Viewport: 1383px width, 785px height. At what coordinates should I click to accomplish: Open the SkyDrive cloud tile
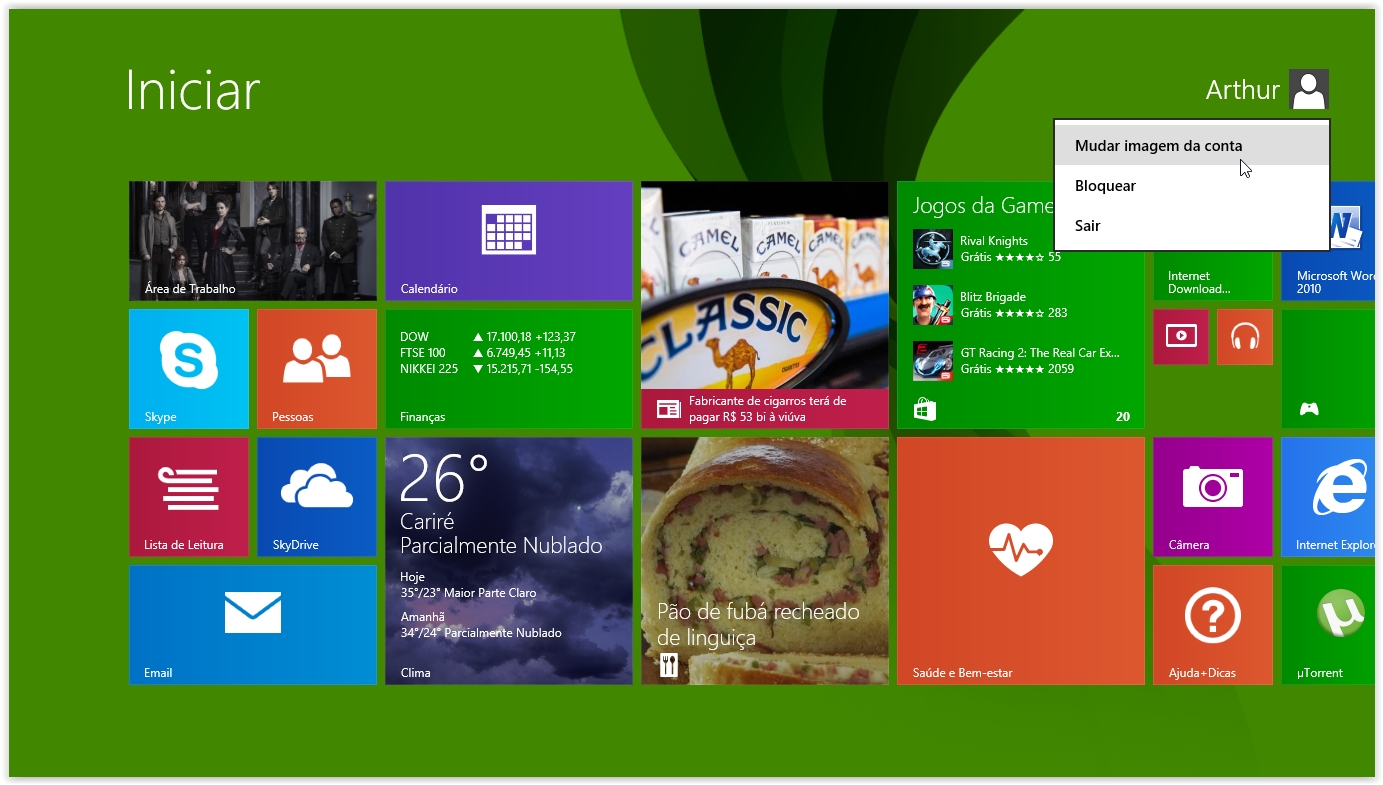click(x=317, y=497)
